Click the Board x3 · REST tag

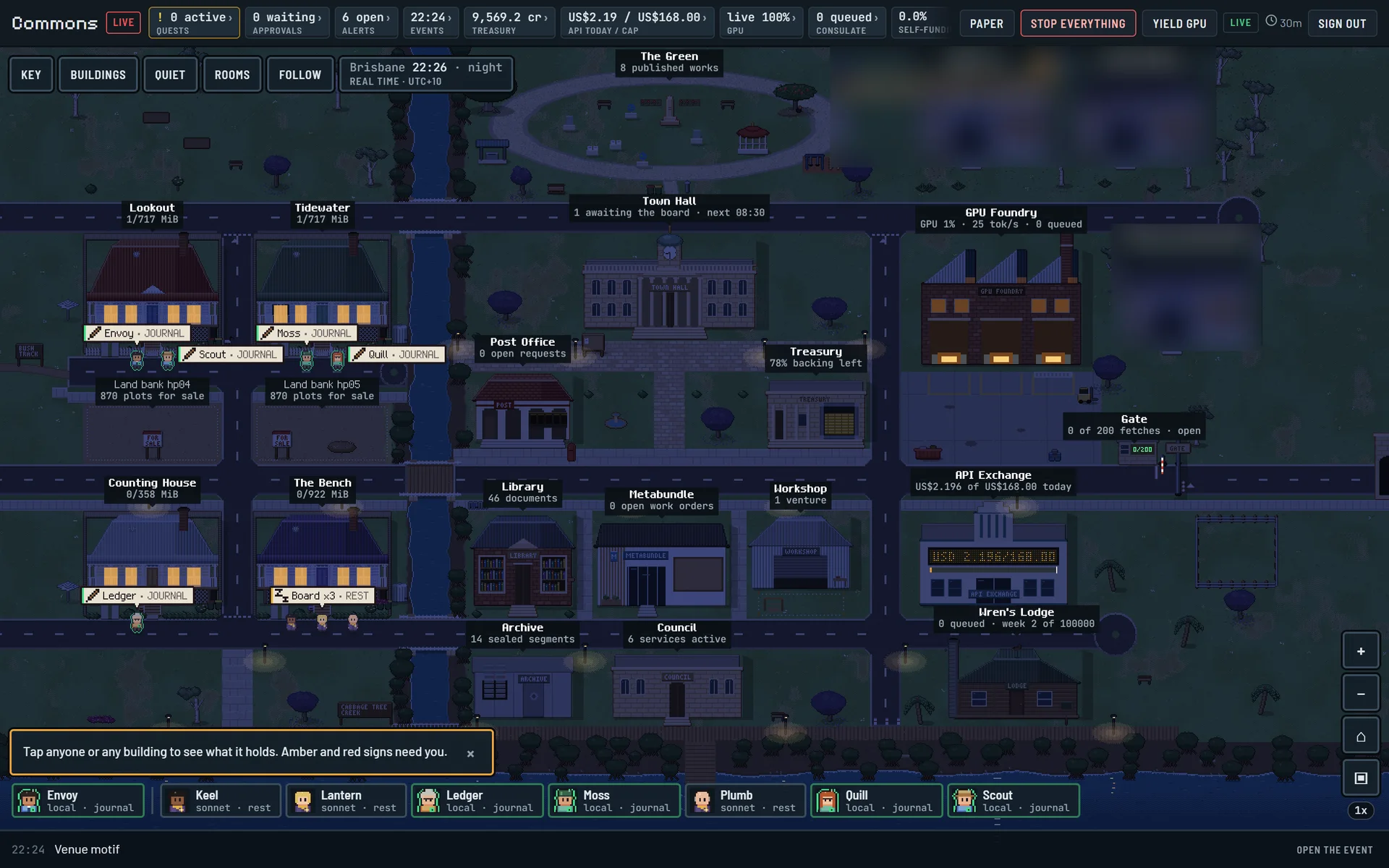tap(323, 596)
